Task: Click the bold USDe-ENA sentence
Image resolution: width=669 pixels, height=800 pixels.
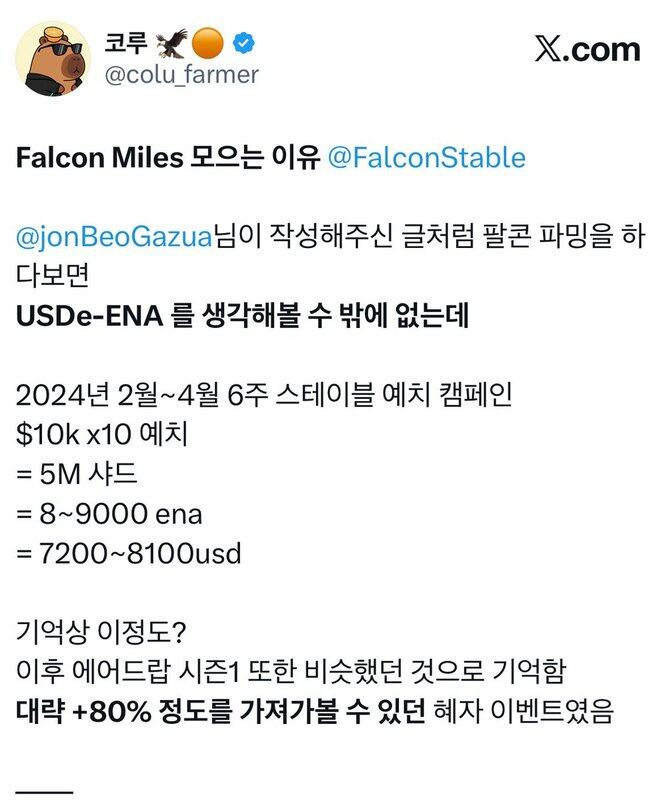Action: tap(242, 316)
